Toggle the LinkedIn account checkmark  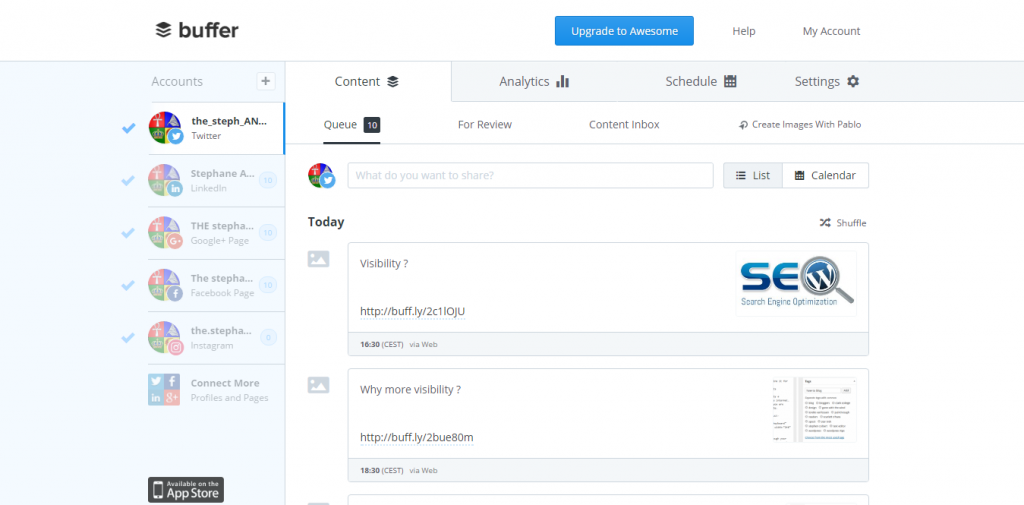pyautogui.click(x=128, y=180)
